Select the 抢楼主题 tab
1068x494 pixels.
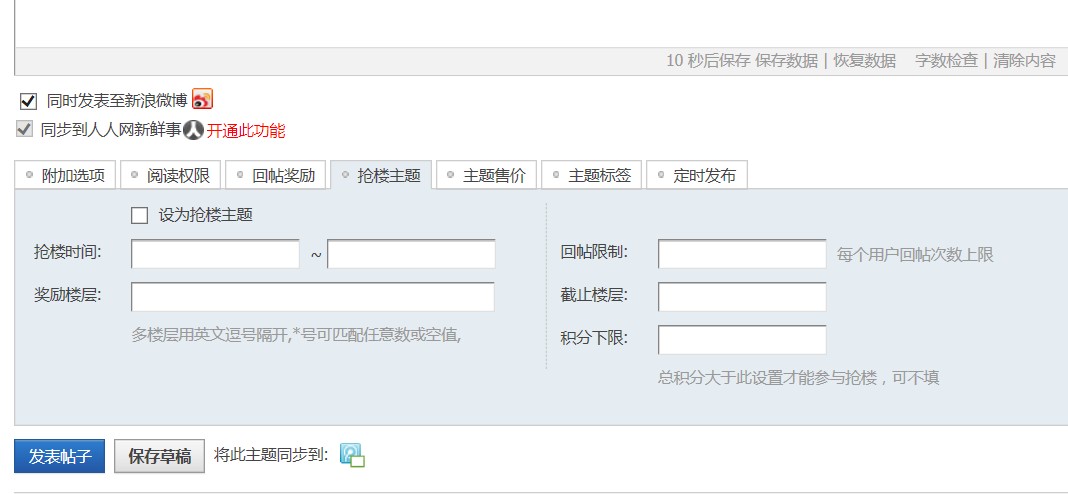pos(381,175)
